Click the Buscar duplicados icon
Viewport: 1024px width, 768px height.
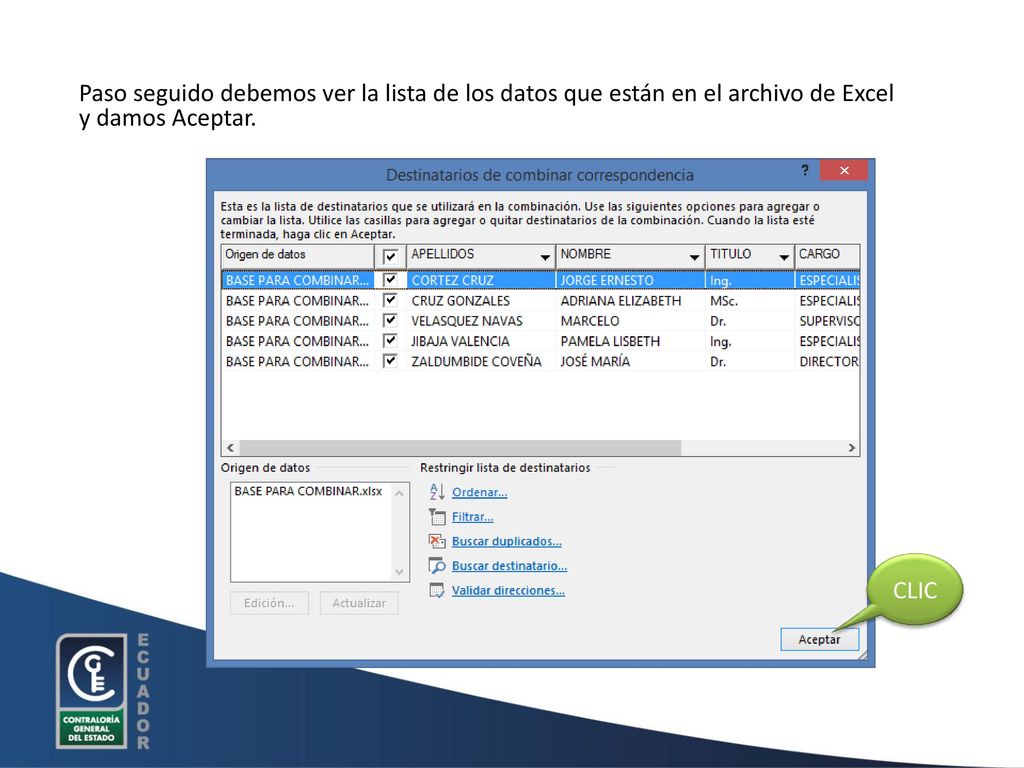point(437,541)
